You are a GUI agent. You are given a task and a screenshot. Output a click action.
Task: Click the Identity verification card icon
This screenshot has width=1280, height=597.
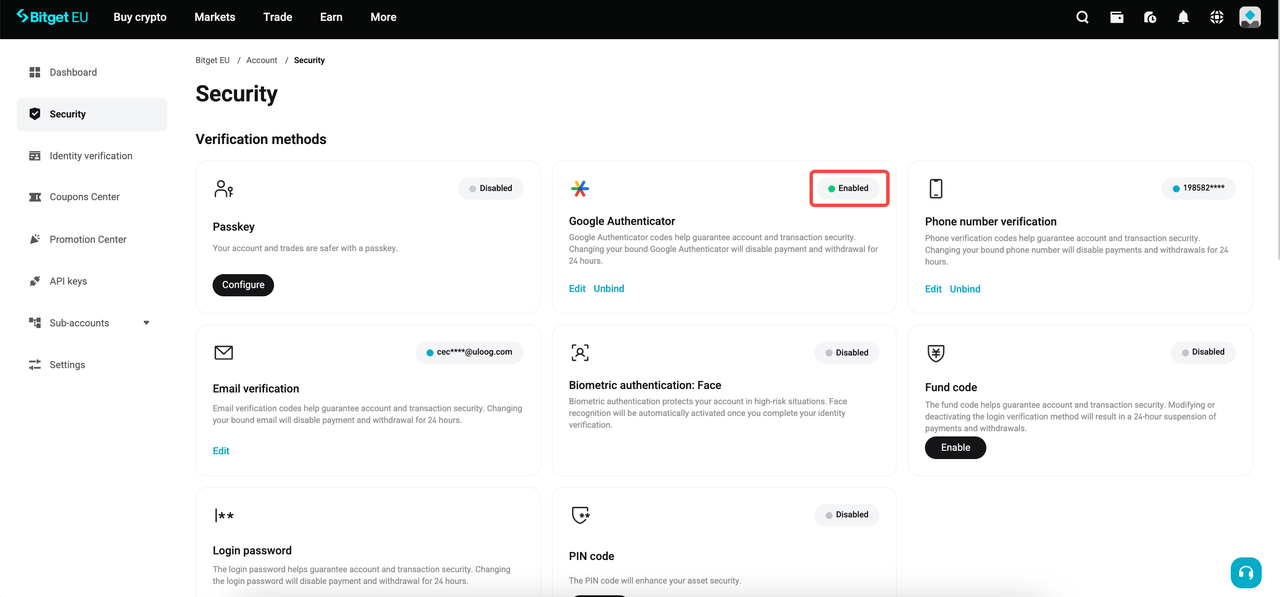click(x=35, y=156)
